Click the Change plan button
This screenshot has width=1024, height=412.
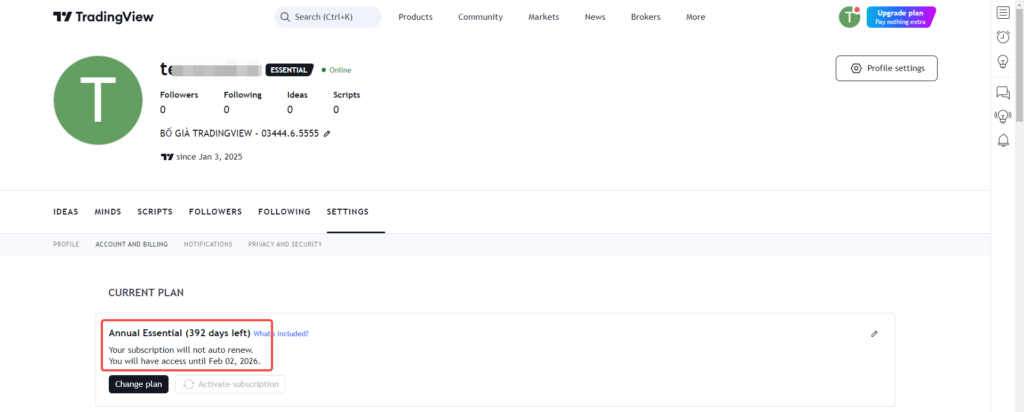coord(138,384)
